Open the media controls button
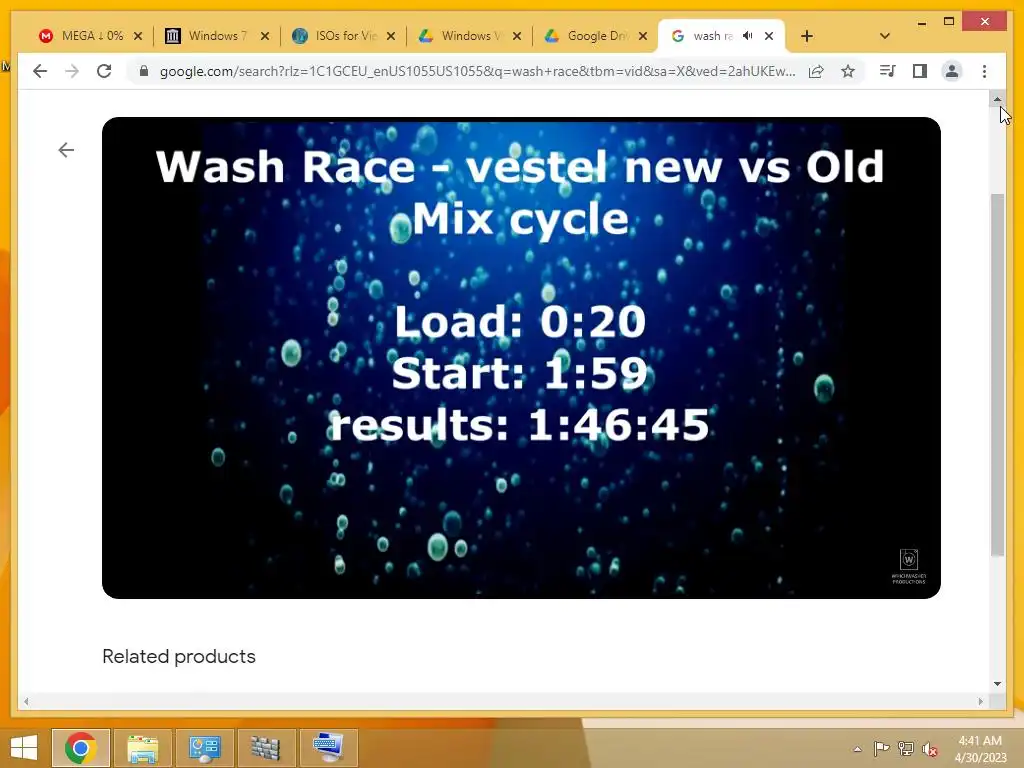1024x768 pixels. (888, 71)
